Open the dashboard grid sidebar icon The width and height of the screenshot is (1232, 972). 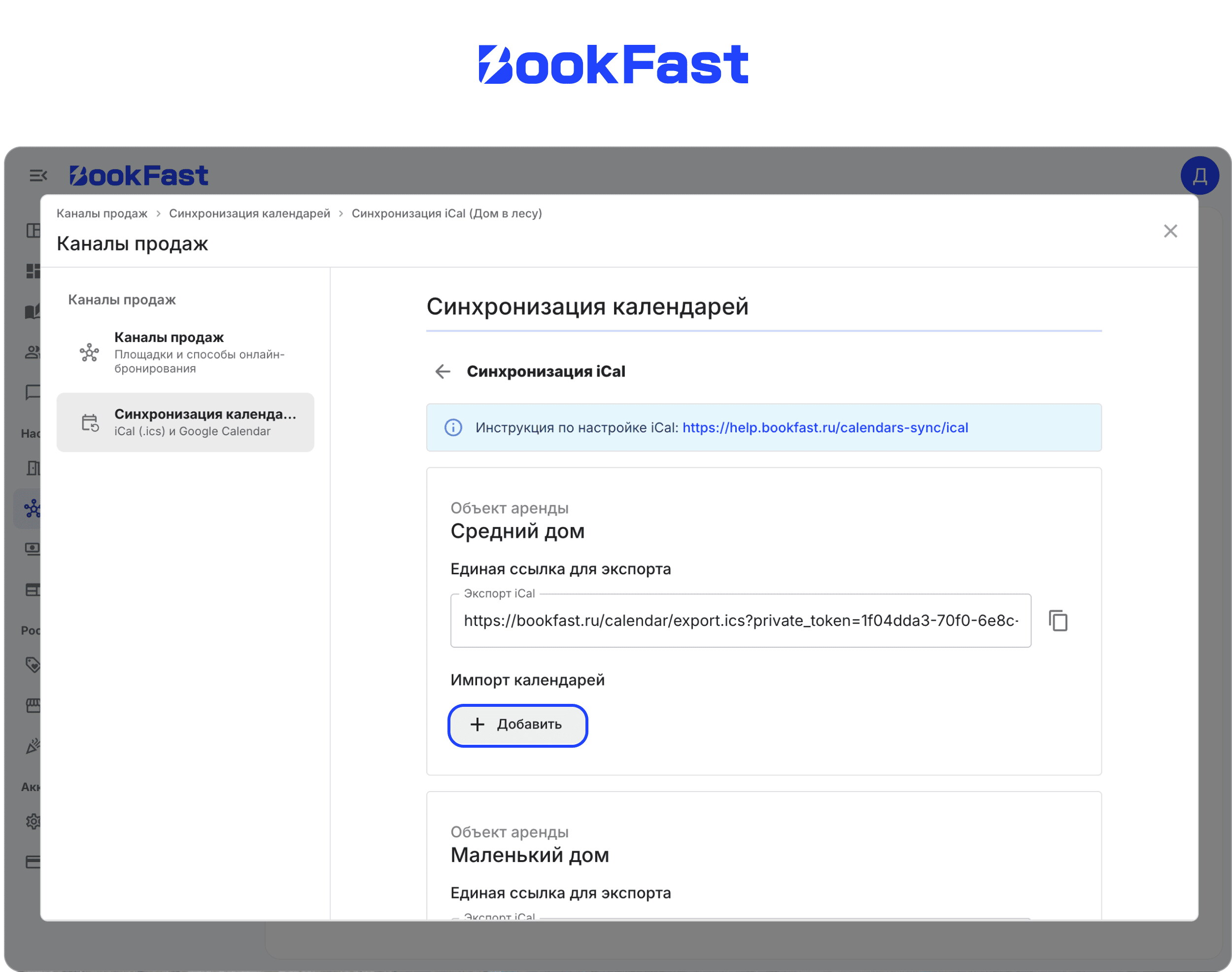(x=33, y=271)
